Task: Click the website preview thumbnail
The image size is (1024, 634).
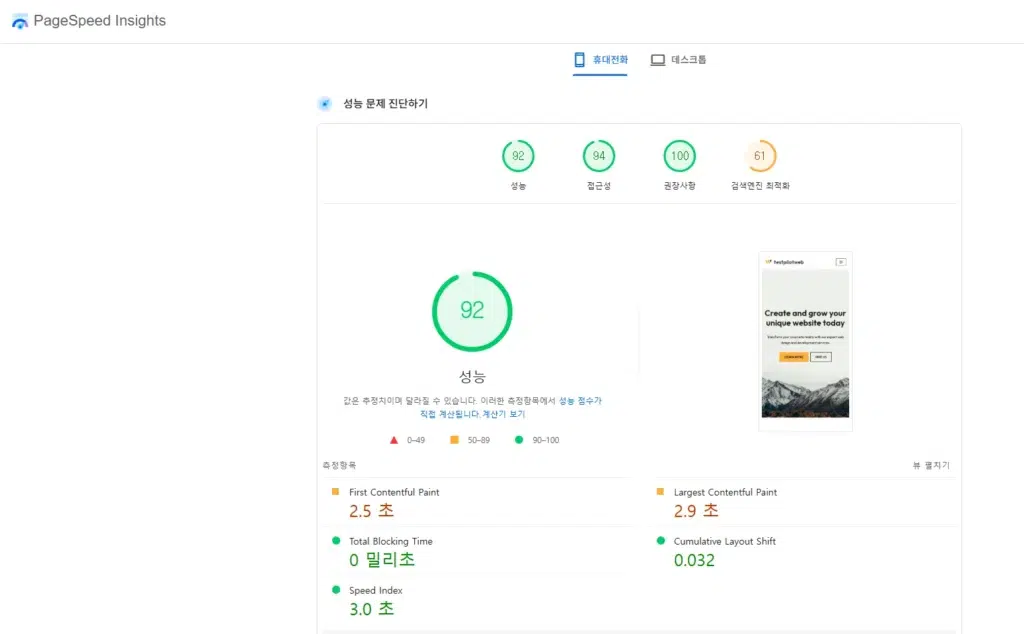Action: pos(805,338)
